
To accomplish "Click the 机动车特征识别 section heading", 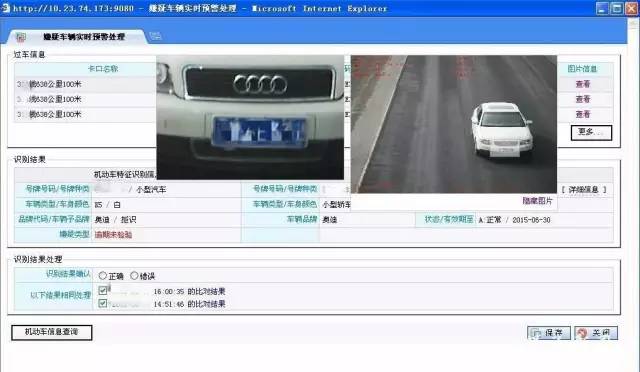I will click(x=124, y=175).
